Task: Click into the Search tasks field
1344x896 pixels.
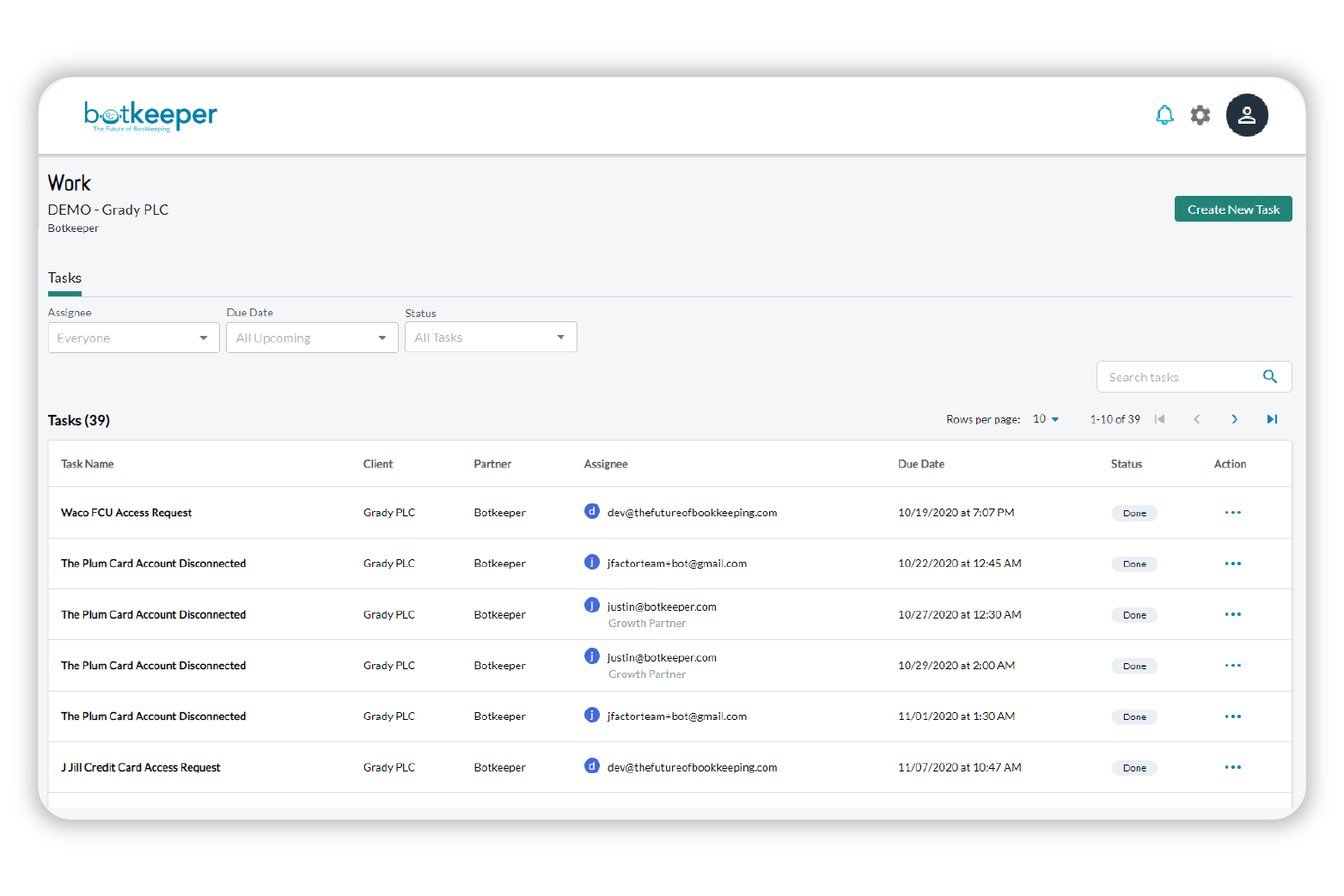Action: [x=1177, y=377]
